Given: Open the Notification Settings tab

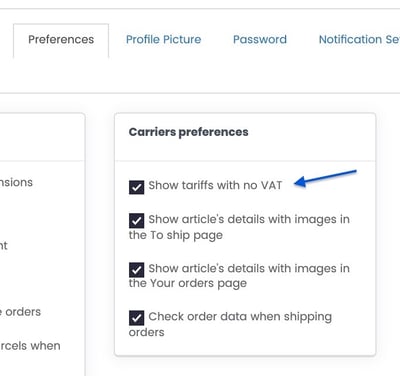Looking at the screenshot, I should 359,40.
